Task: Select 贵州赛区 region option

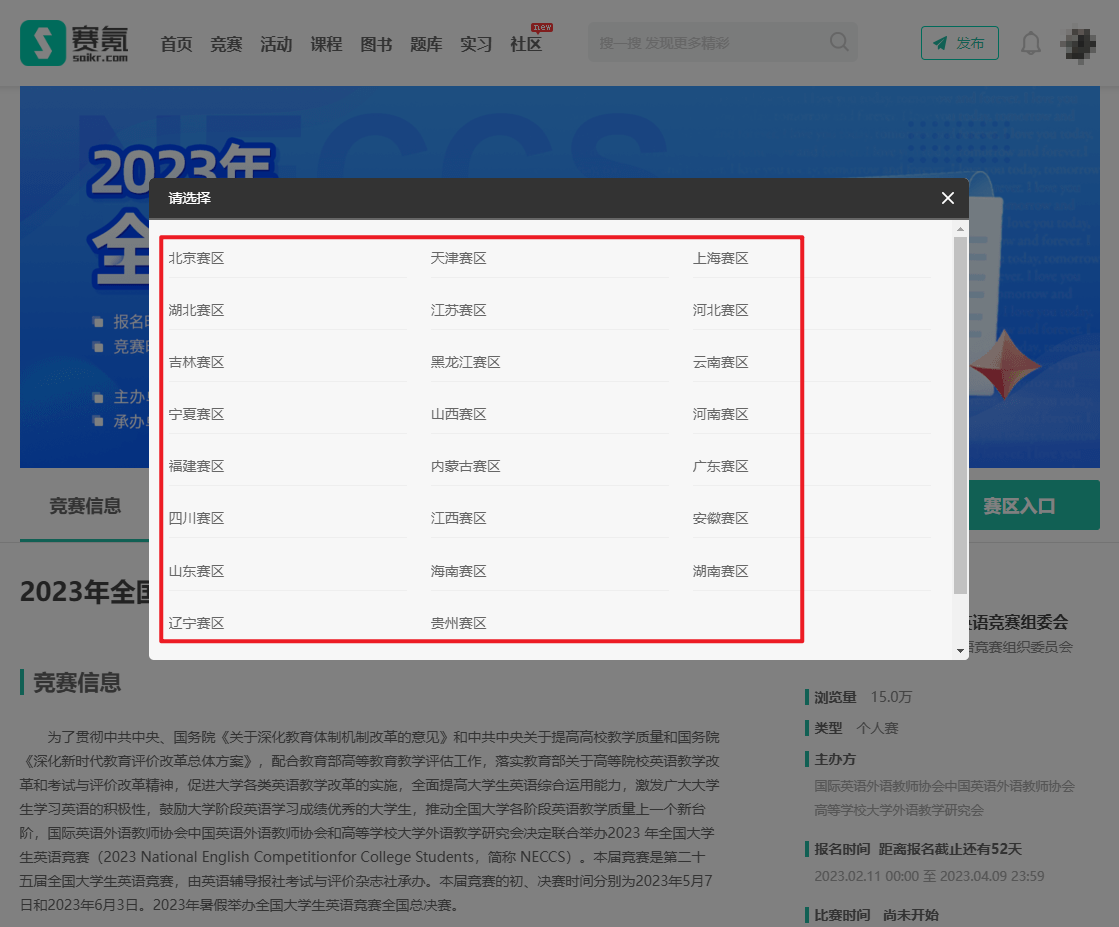Action: click(x=459, y=623)
